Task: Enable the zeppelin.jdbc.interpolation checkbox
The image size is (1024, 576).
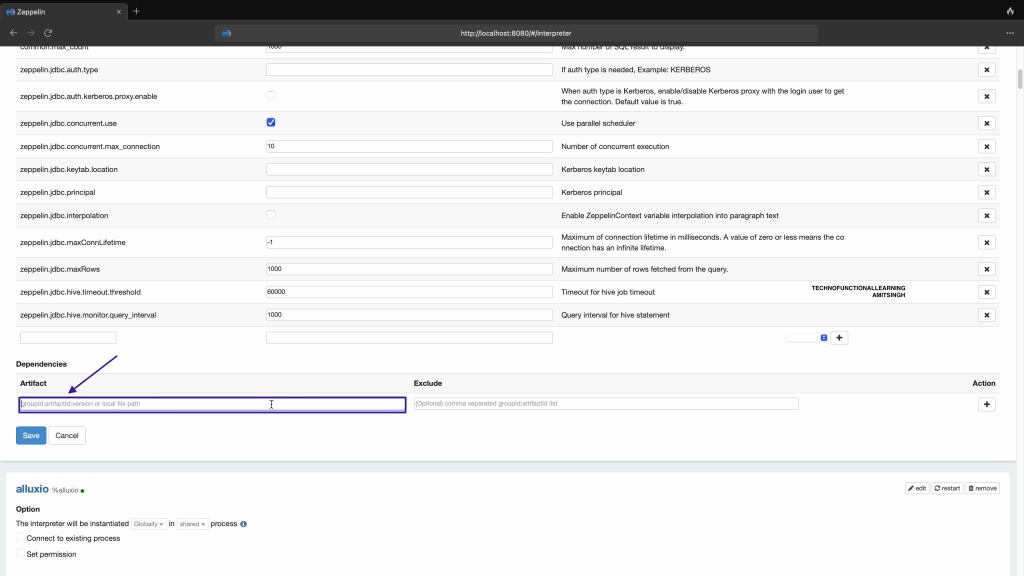Action: [271, 215]
